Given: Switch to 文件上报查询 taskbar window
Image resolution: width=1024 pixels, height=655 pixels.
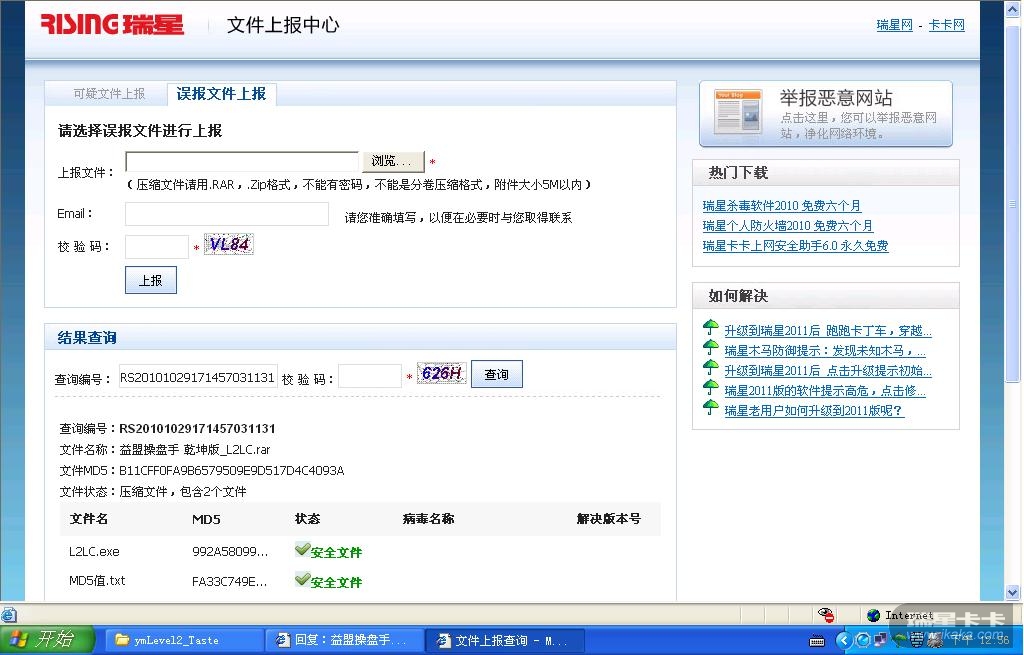Looking at the screenshot, I should click(x=504, y=641).
